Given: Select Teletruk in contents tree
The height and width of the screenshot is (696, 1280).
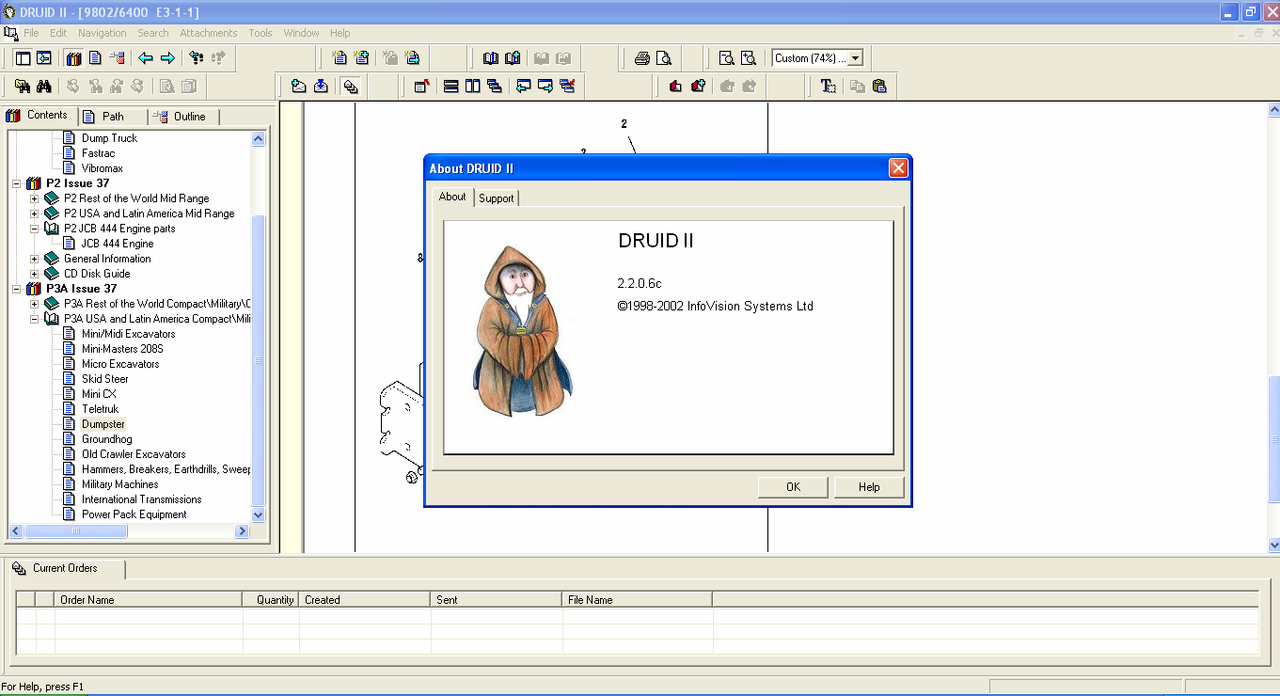Looking at the screenshot, I should click(100, 409).
